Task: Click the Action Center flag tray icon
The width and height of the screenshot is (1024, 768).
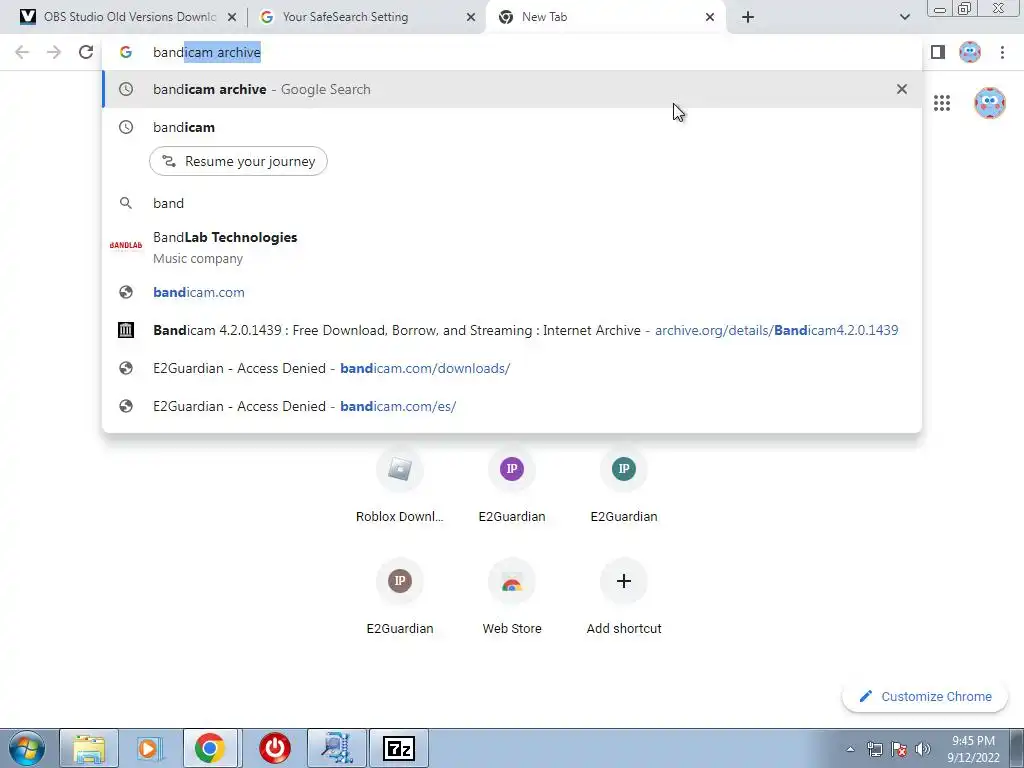Action: [899, 749]
